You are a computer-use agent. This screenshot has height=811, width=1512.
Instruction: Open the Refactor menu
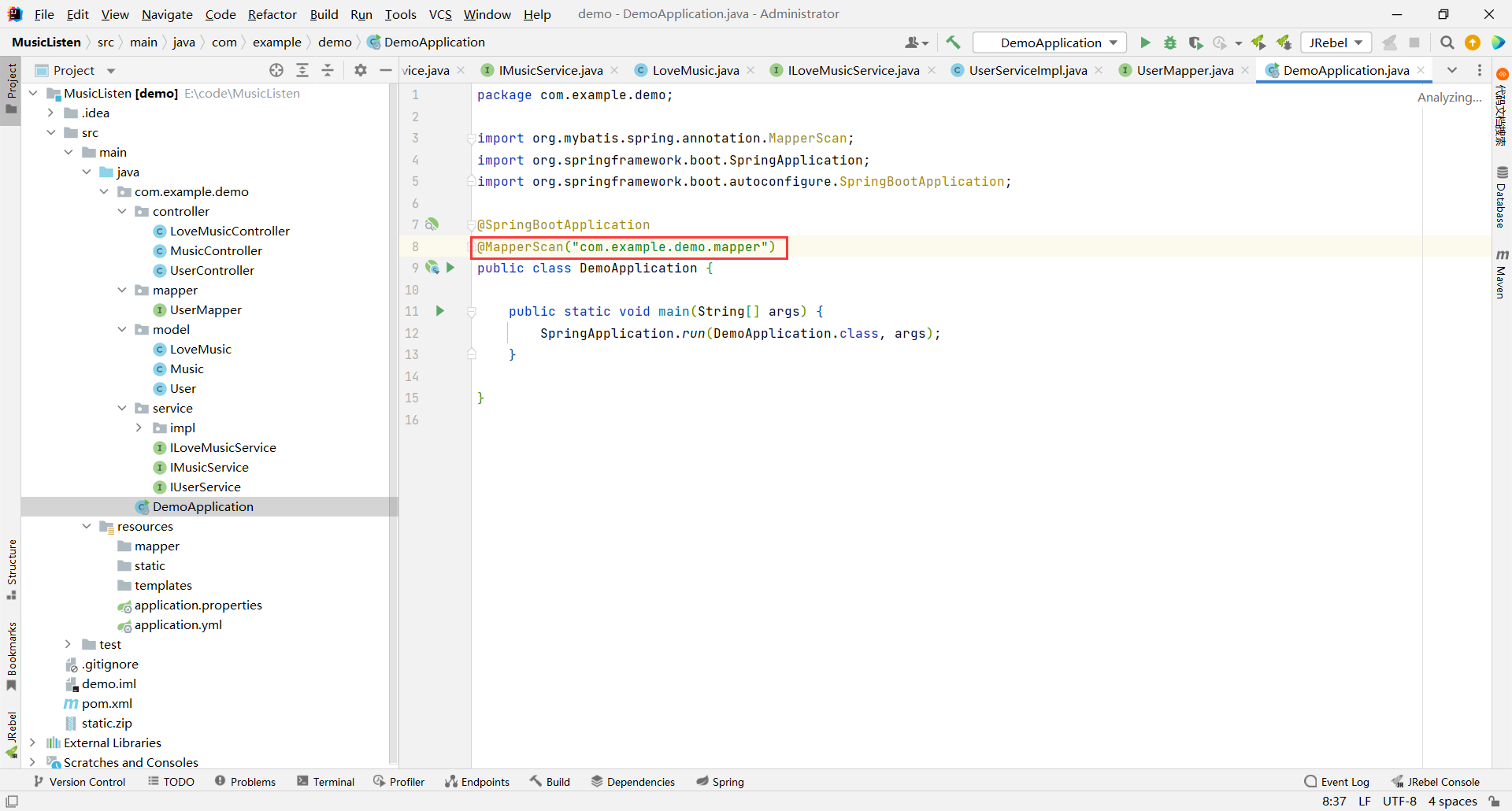point(272,14)
